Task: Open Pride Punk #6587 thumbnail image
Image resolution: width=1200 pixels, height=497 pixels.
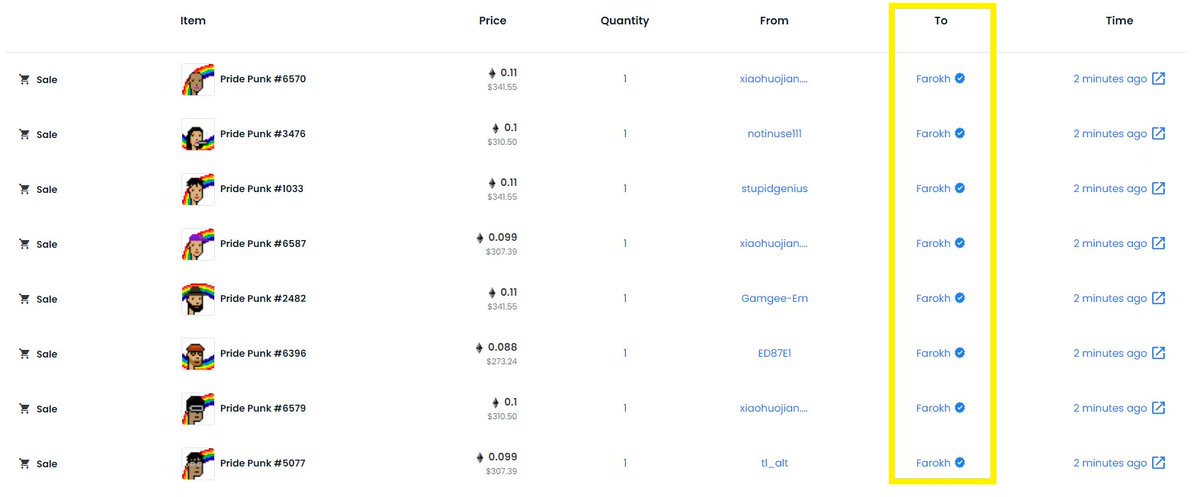Action: click(x=198, y=245)
